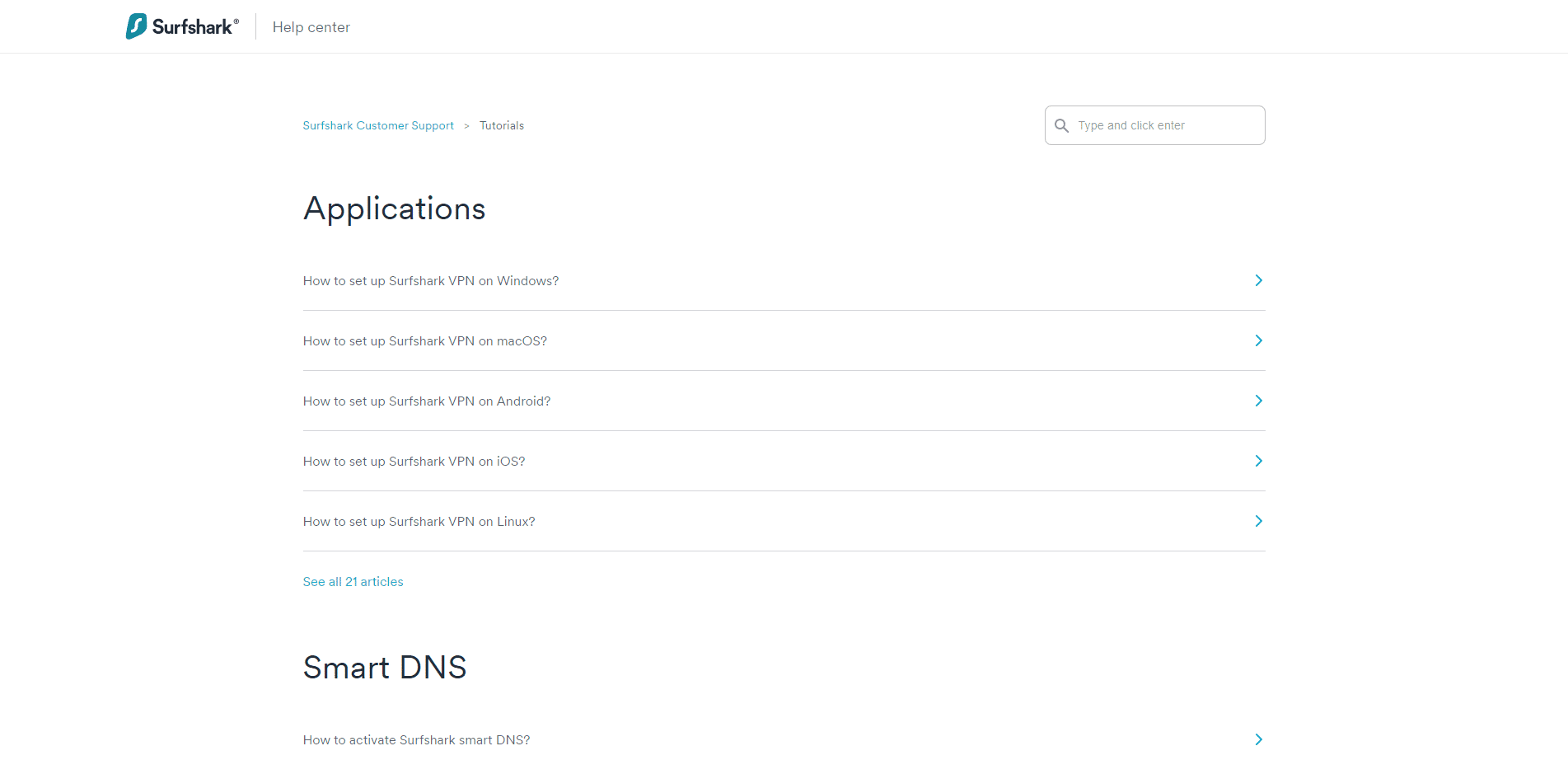1568x760 pixels.
Task: Click the chevron arrow beside the smart DNS article
Action: tap(1258, 739)
